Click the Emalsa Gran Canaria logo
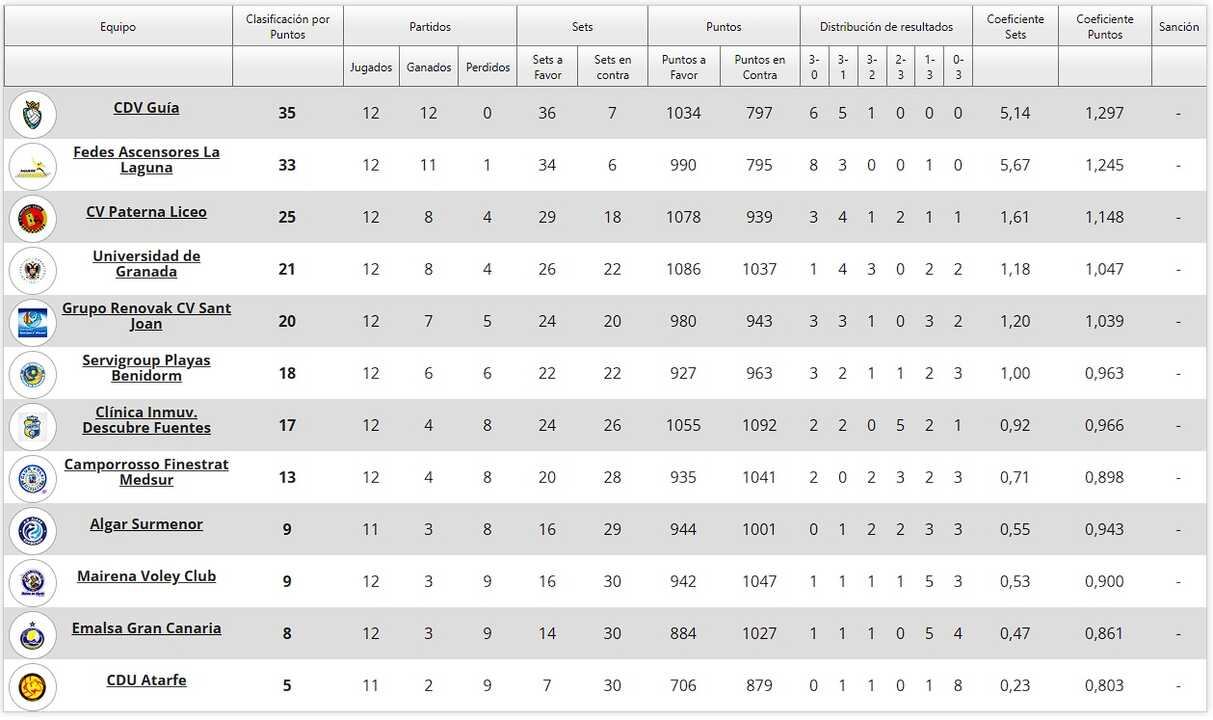The image size is (1213, 720). click(x=32, y=634)
